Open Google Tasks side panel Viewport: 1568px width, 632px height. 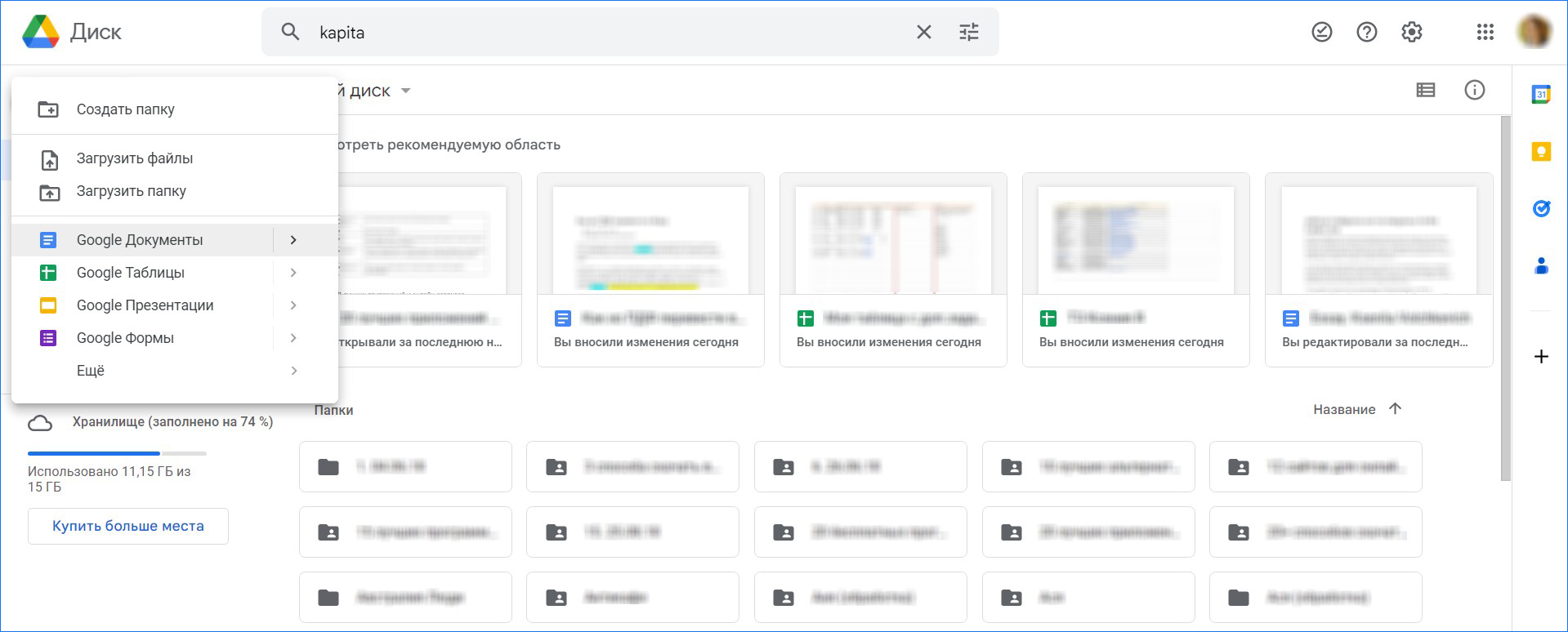1541,208
